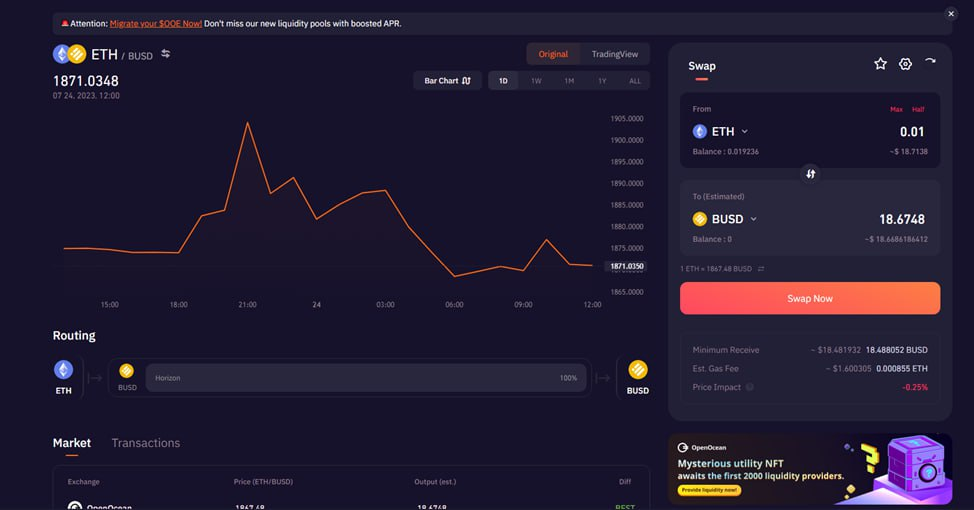This screenshot has width=974, height=510.
Task: Select the 1M time range
Action: (x=569, y=81)
